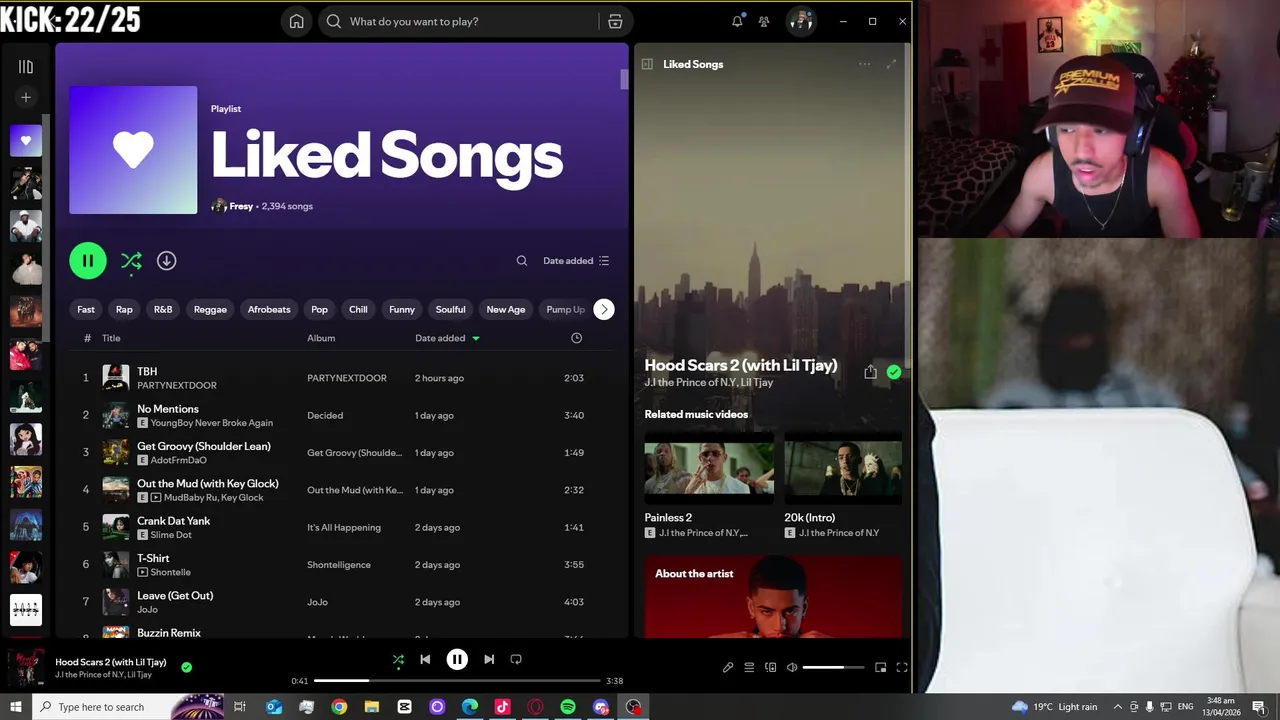
Task: Open J.I the Prince of N.Y in player bar
Action: (89, 675)
